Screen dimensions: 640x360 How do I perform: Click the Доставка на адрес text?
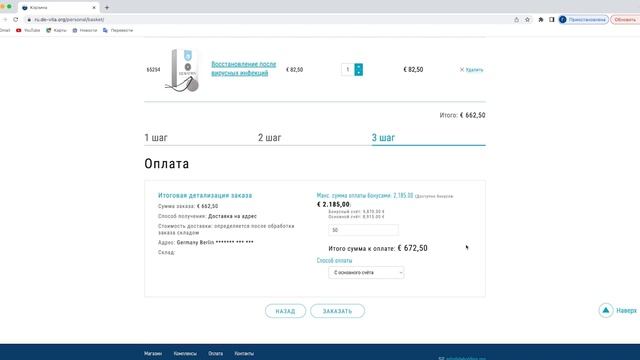click(x=232, y=216)
